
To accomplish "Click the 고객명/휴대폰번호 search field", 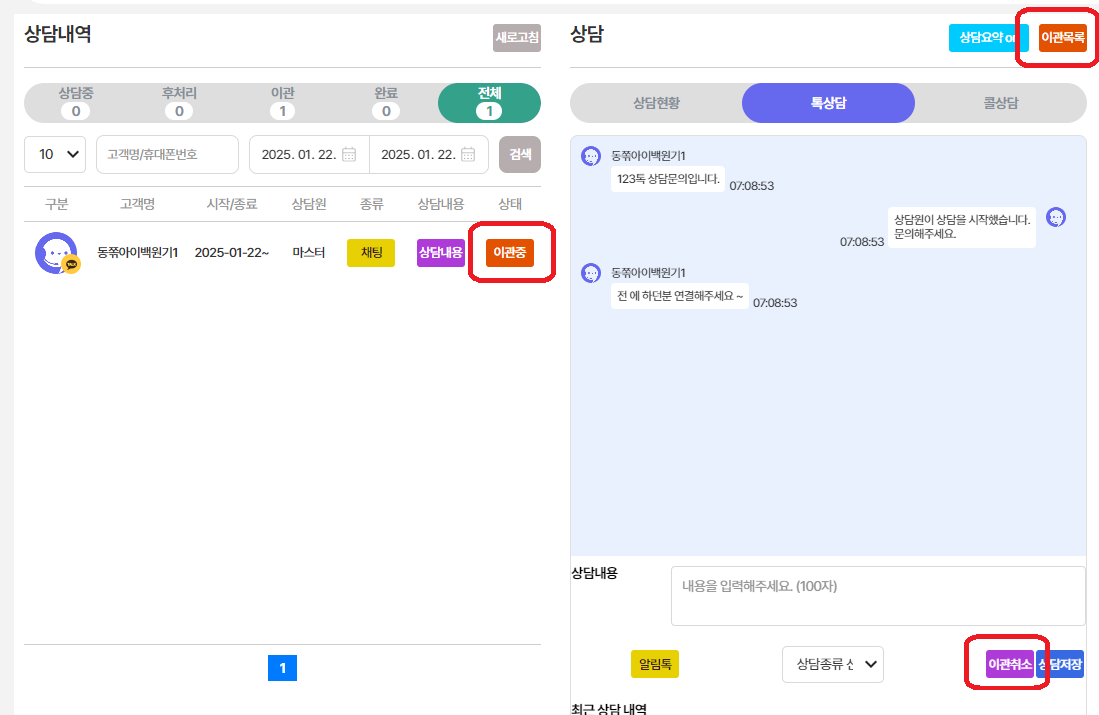I will (x=167, y=154).
